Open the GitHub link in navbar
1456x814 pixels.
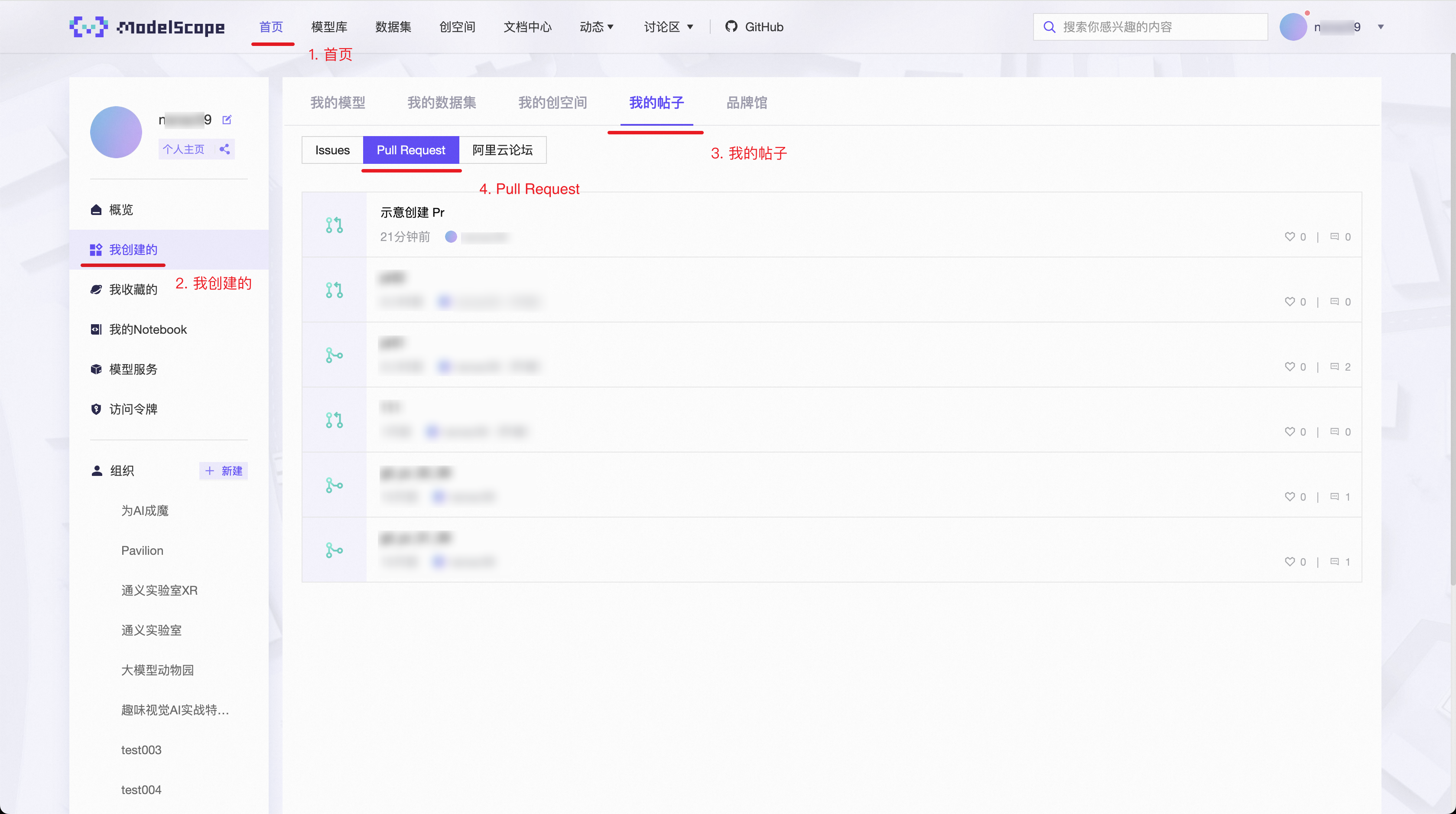click(x=754, y=26)
